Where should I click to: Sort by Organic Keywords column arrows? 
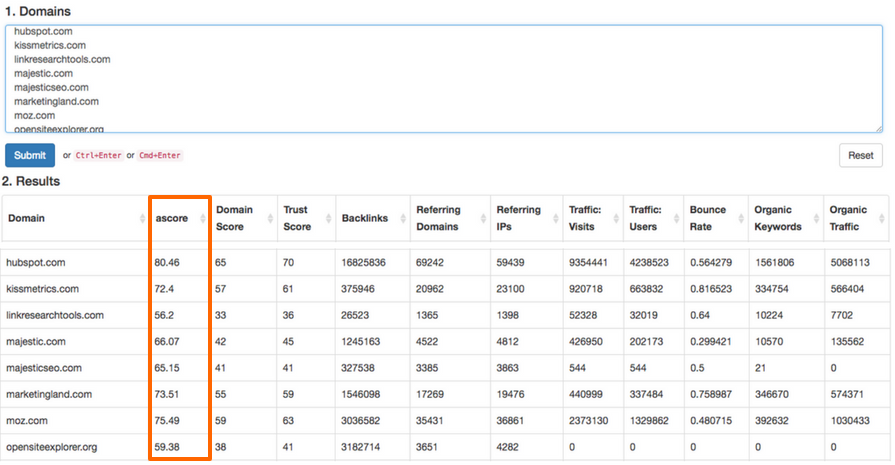[x=816, y=218]
